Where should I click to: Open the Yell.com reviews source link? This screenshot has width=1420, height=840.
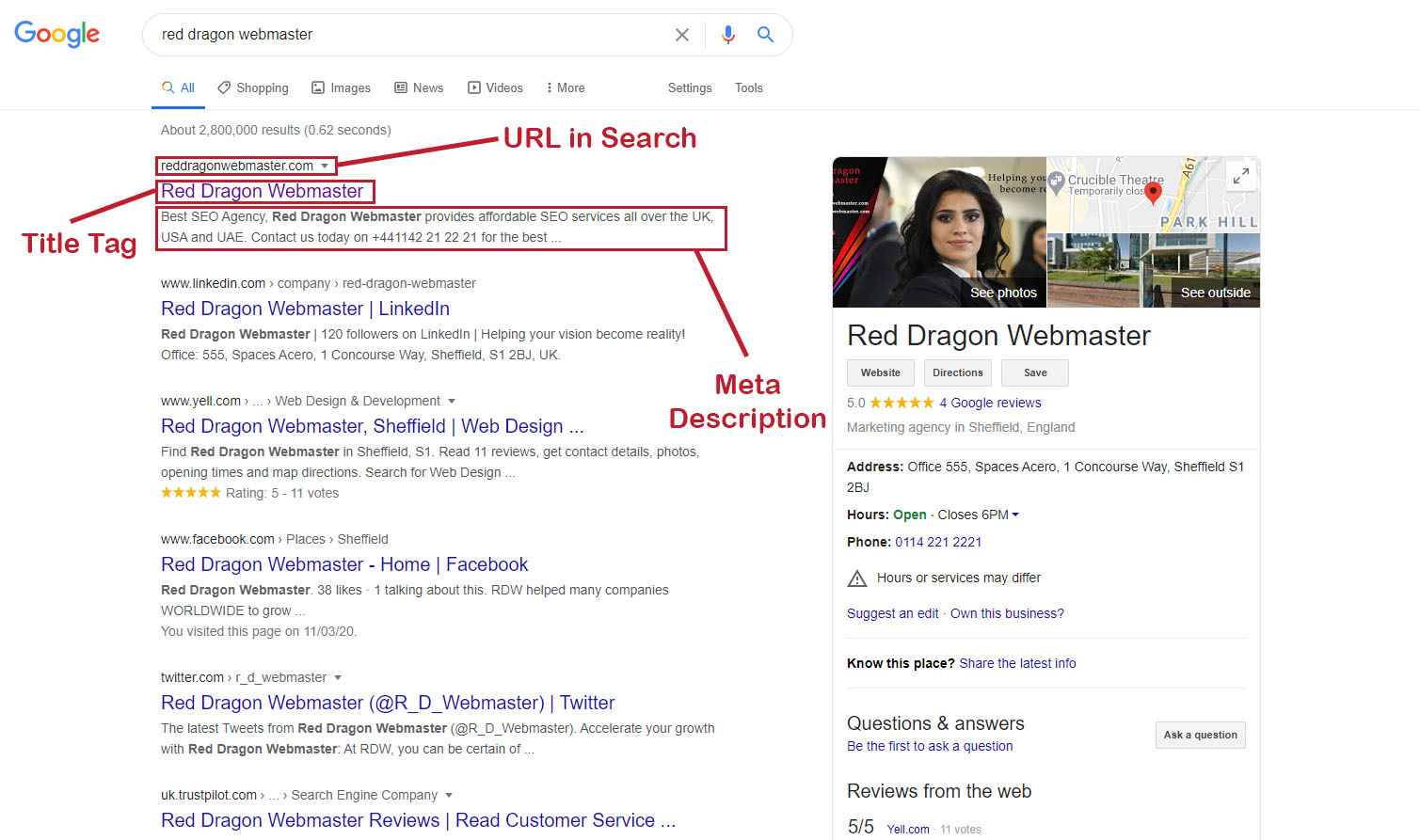pos(908,830)
